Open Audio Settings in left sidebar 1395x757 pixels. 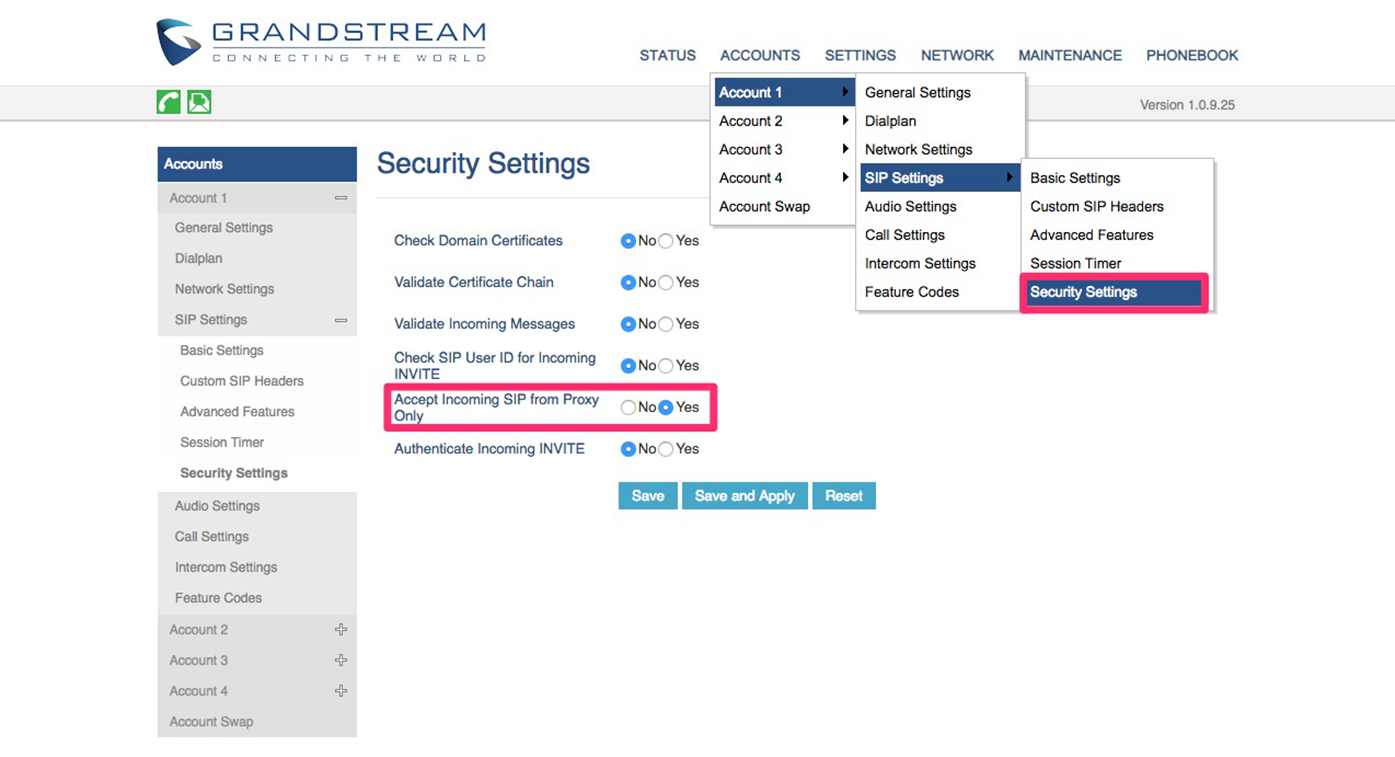tap(217, 506)
